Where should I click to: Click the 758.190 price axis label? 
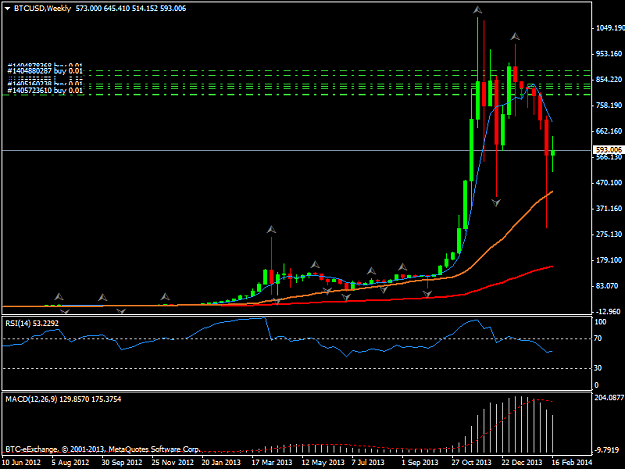pyautogui.click(x=609, y=105)
